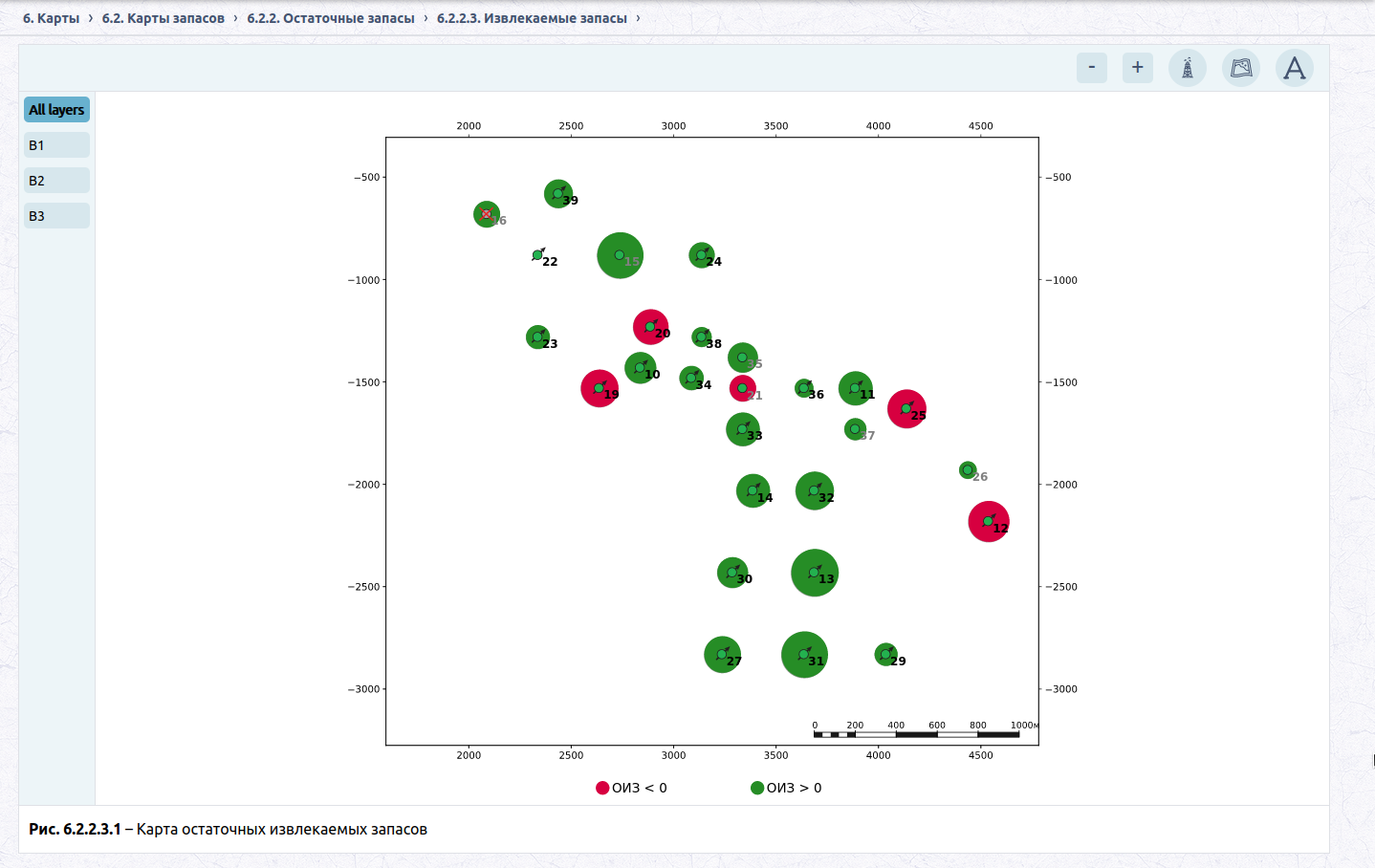The image size is (1375, 868).
Task: Click the red bubble of well 12
Action: pyautogui.click(x=989, y=521)
